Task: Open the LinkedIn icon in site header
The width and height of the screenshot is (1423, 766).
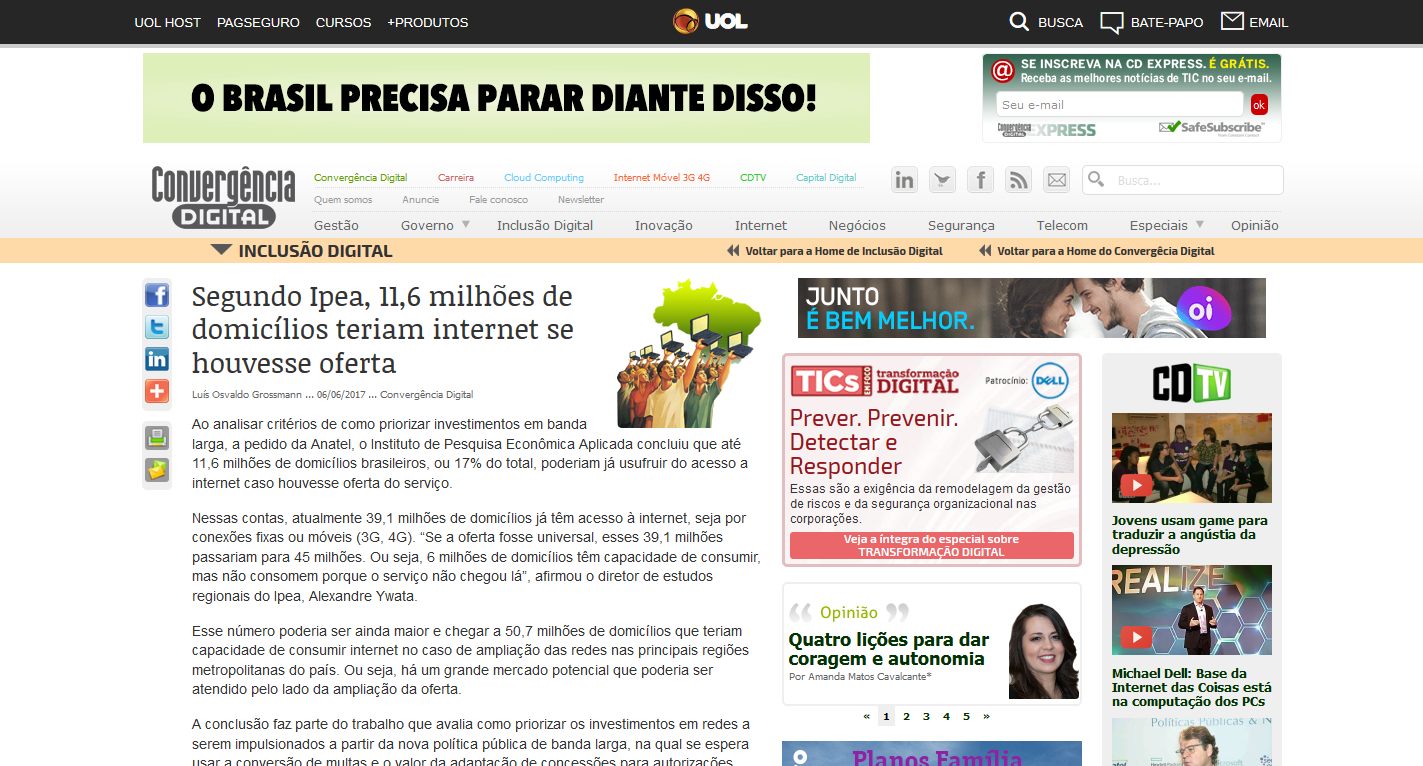Action: (x=905, y=180)
